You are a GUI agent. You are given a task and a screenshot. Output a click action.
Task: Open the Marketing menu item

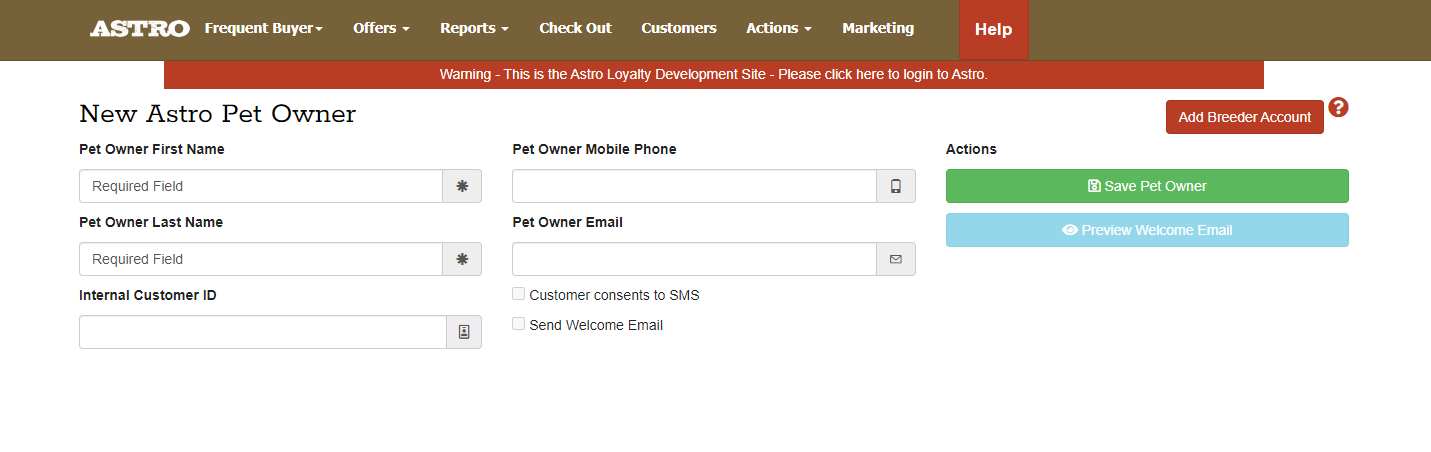click(878, 29)
